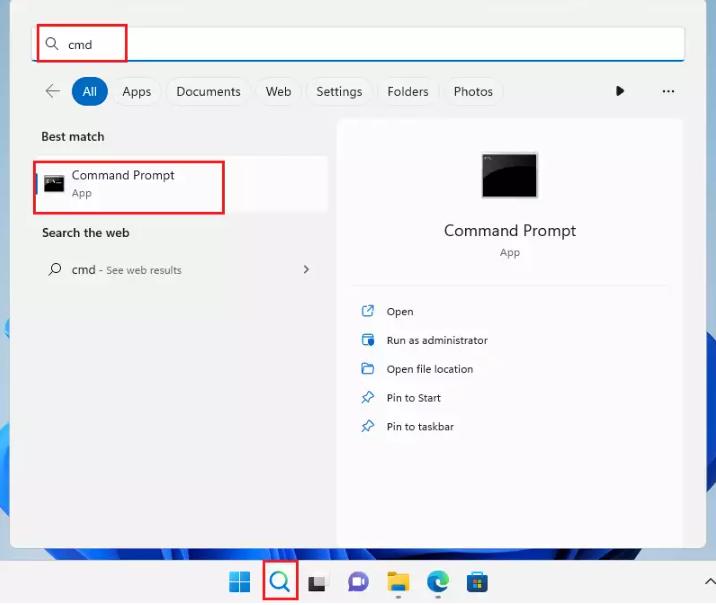The width and height of the screenshot is (716, 605).
Task: Click the Run as administrator shield icon
Action: click(368, 340)
